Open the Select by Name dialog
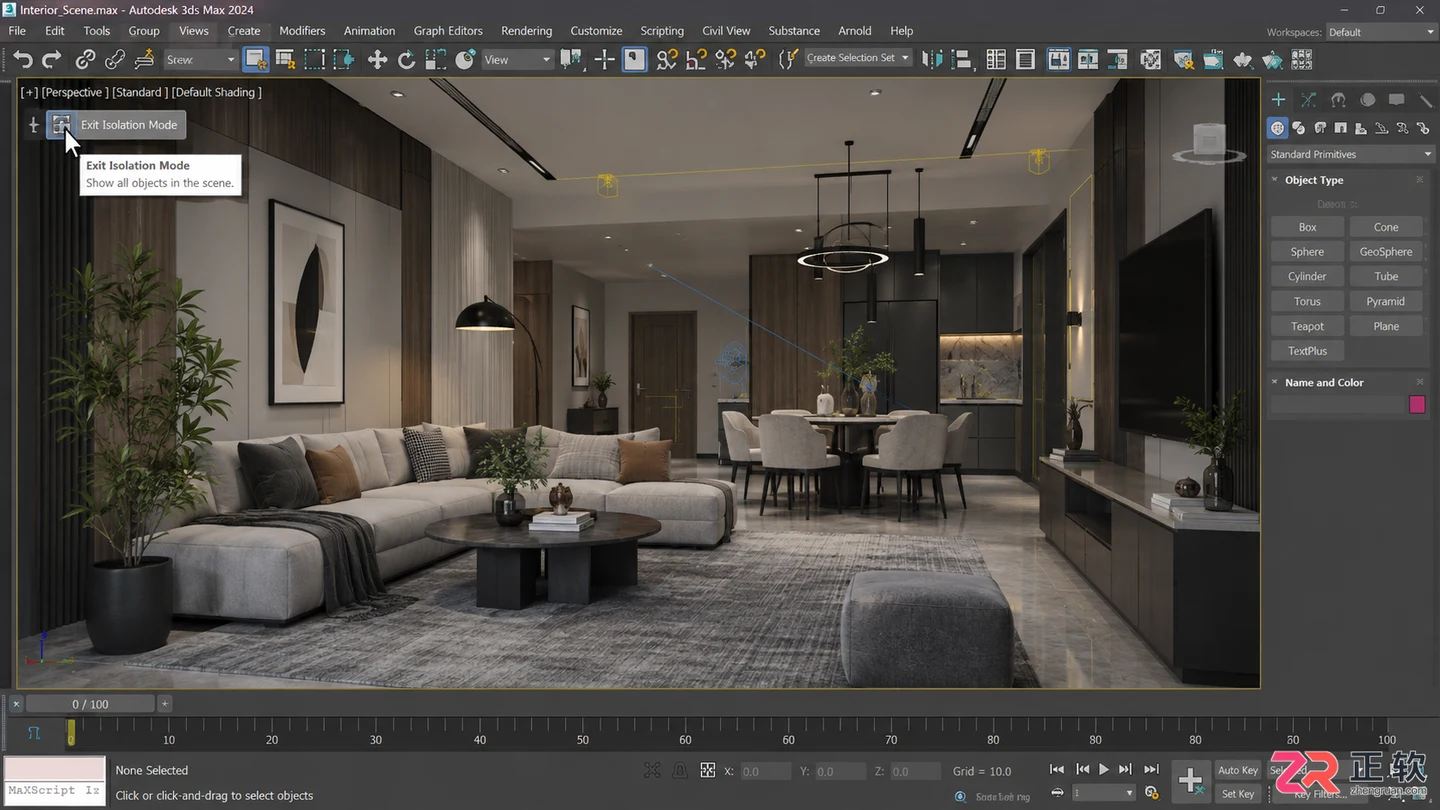 point(285,59)
